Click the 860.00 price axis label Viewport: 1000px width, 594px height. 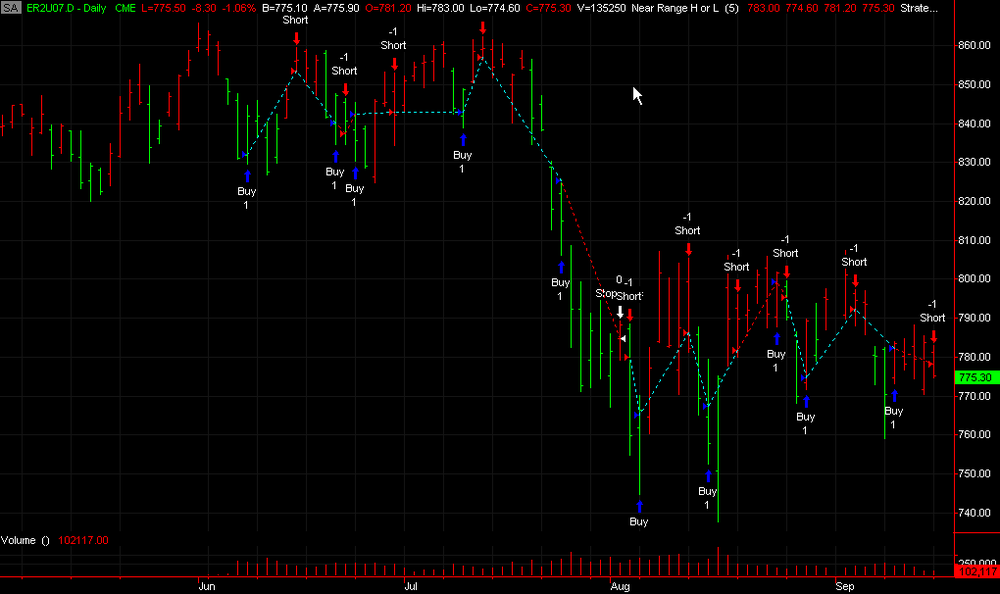point(974,45)
